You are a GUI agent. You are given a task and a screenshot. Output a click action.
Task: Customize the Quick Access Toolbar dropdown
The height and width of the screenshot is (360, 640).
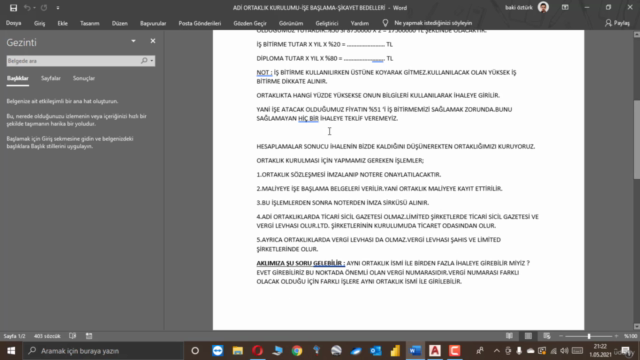click(58, 8)
